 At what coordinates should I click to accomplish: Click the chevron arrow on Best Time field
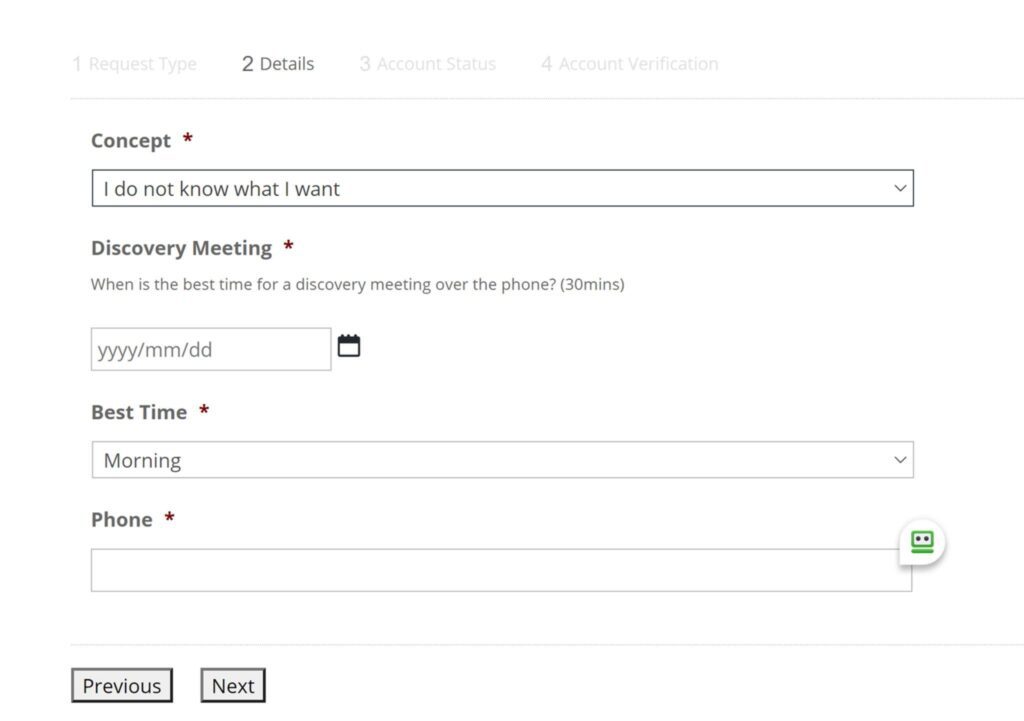(x=900, y=460)
